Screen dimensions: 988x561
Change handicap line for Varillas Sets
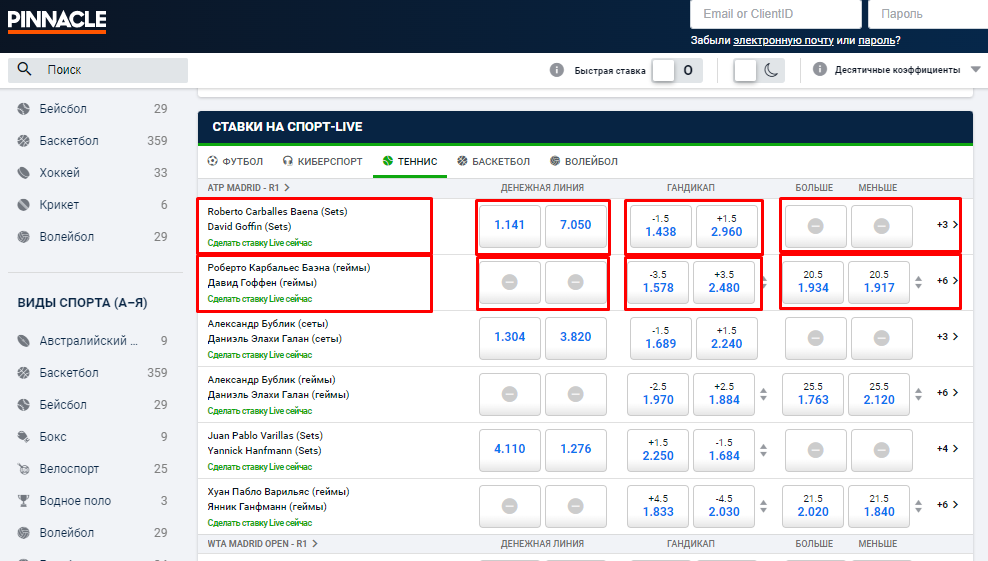tap(764, 451)
